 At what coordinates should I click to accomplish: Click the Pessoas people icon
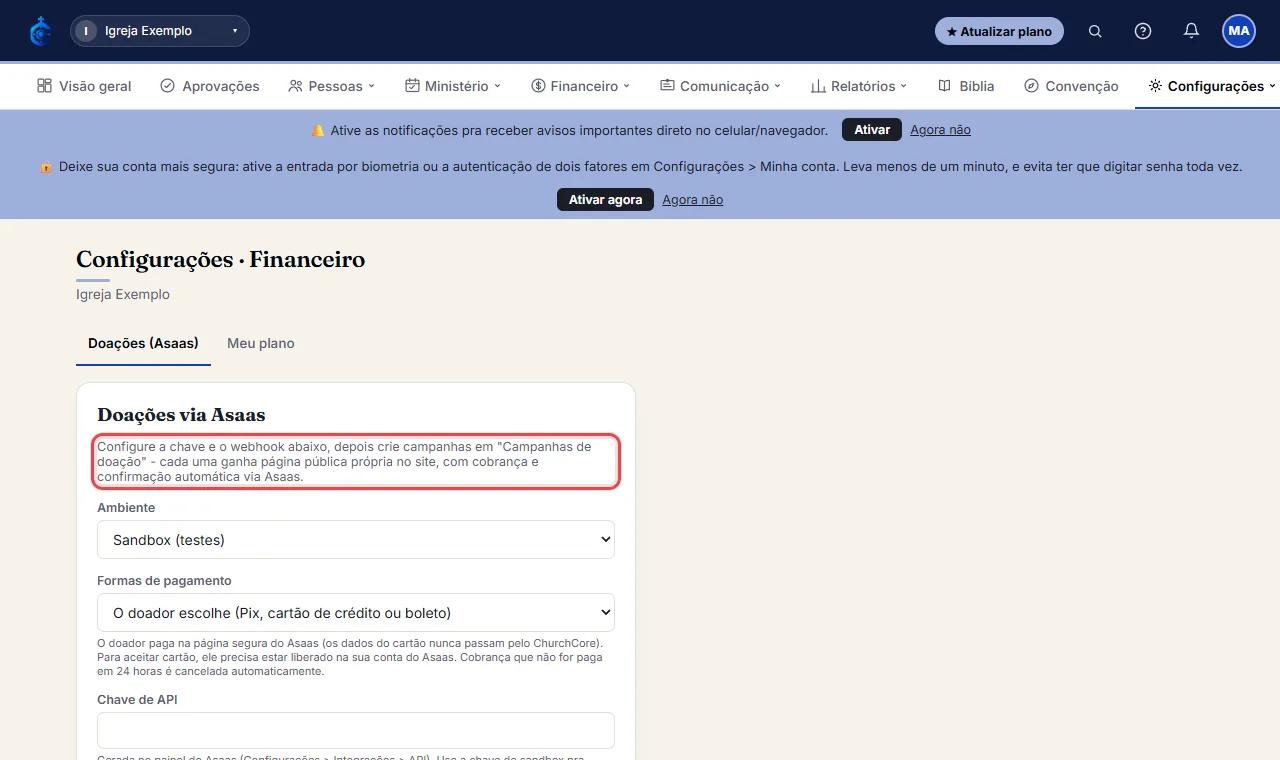295,86
